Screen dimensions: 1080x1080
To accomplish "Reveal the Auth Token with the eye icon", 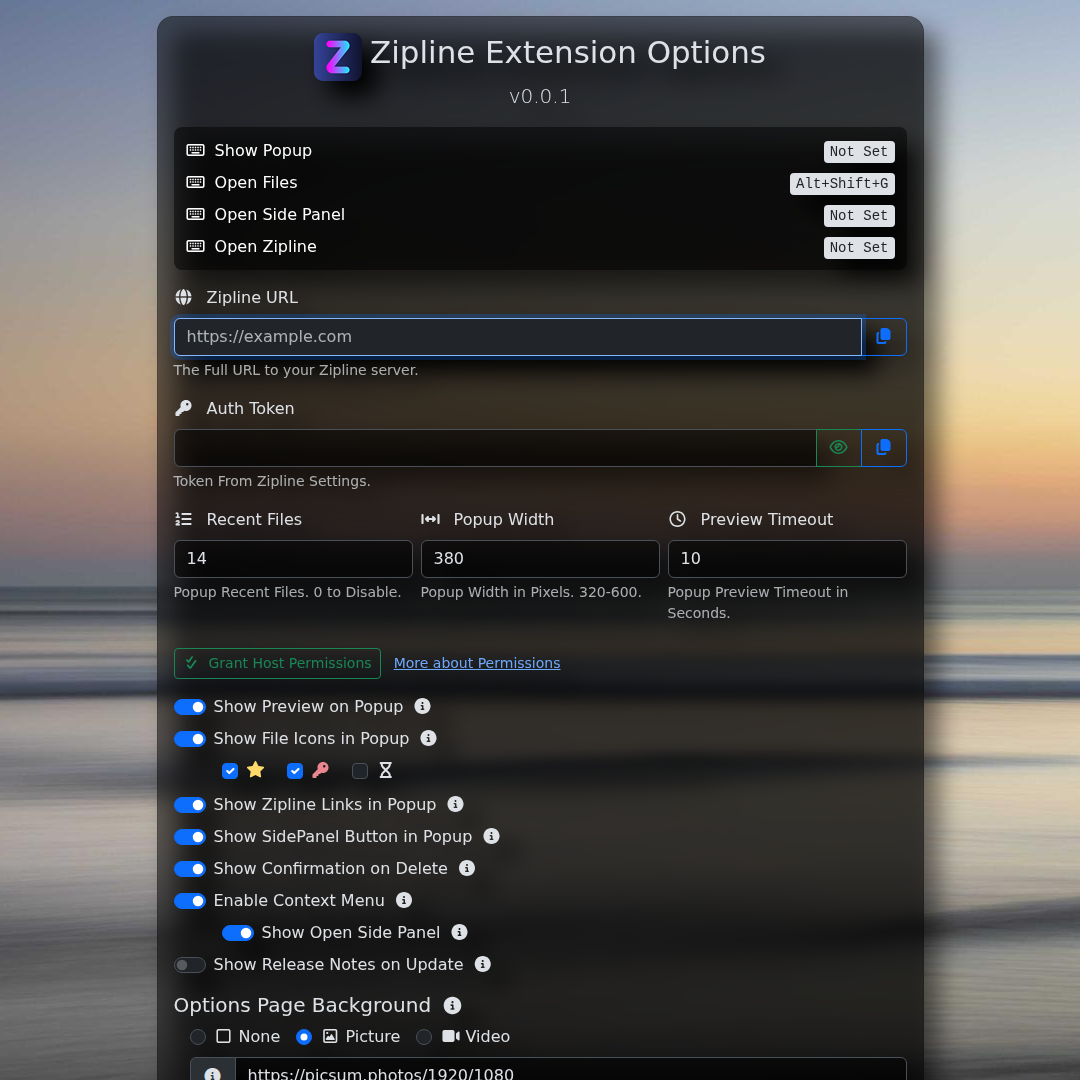I will 838,447.
